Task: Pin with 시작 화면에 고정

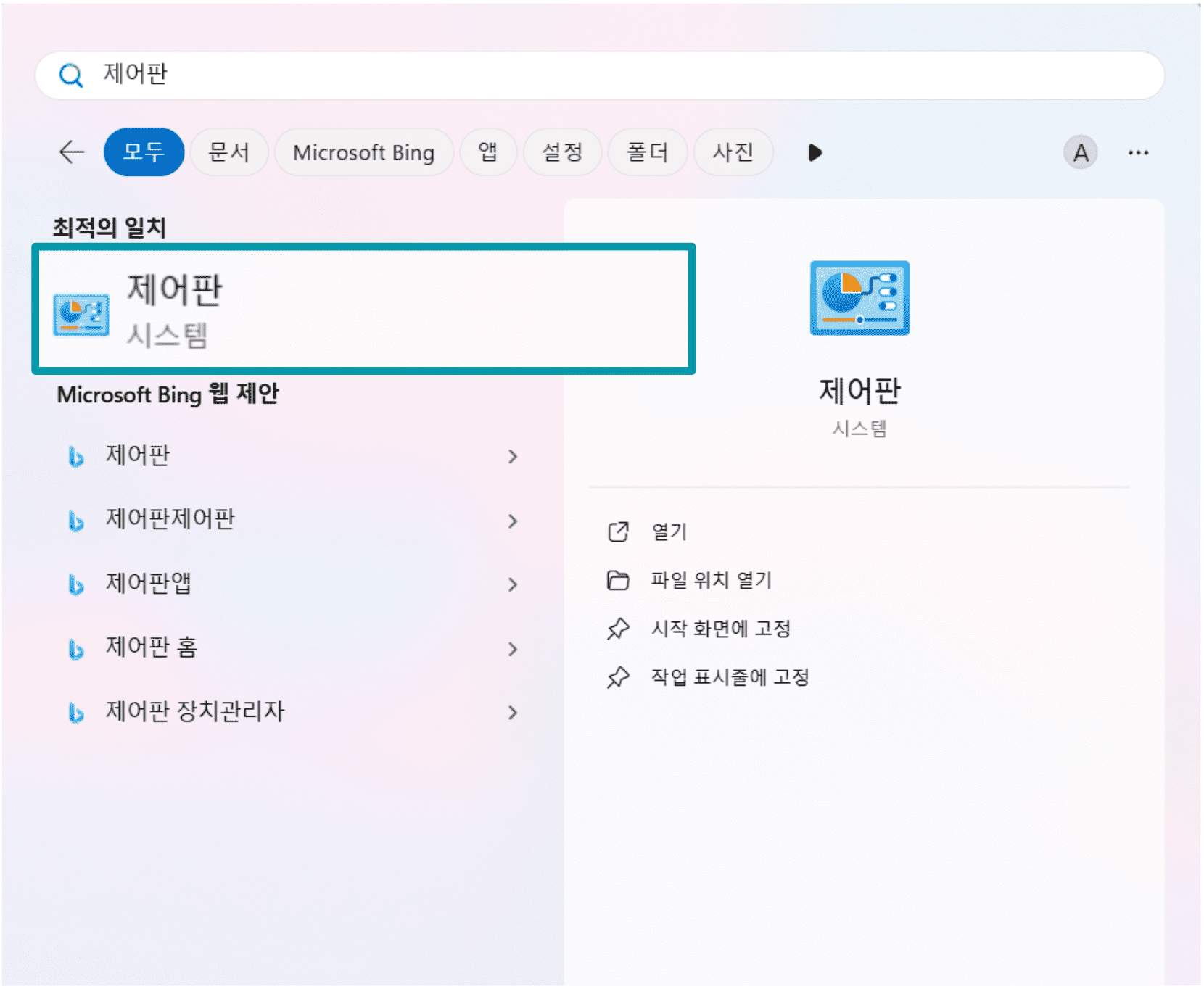Action: pyautogui.click(x=720, y=629)
